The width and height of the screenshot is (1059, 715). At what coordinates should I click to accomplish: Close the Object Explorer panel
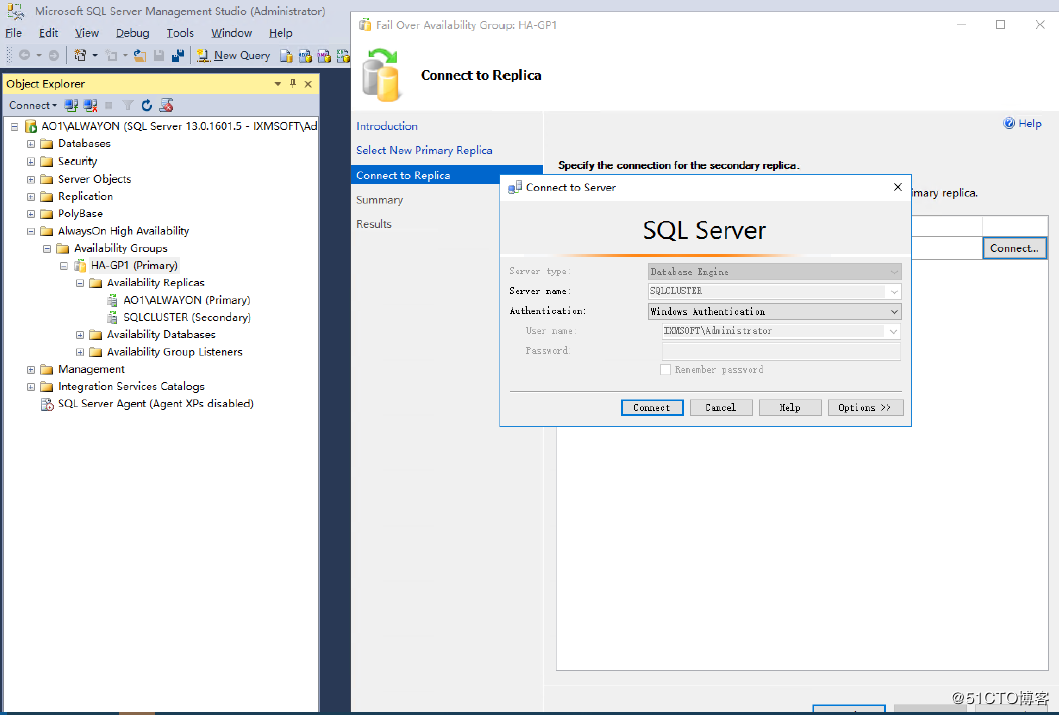tap(308, 84)
